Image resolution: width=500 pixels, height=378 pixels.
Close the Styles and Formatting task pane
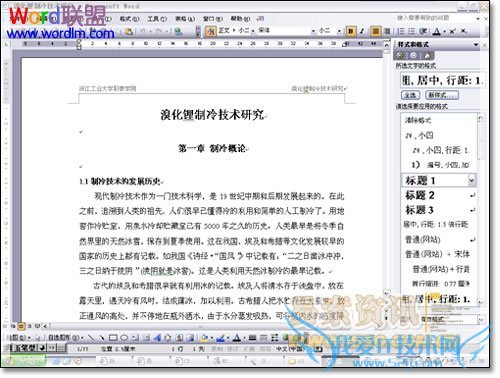click(485, 44)
